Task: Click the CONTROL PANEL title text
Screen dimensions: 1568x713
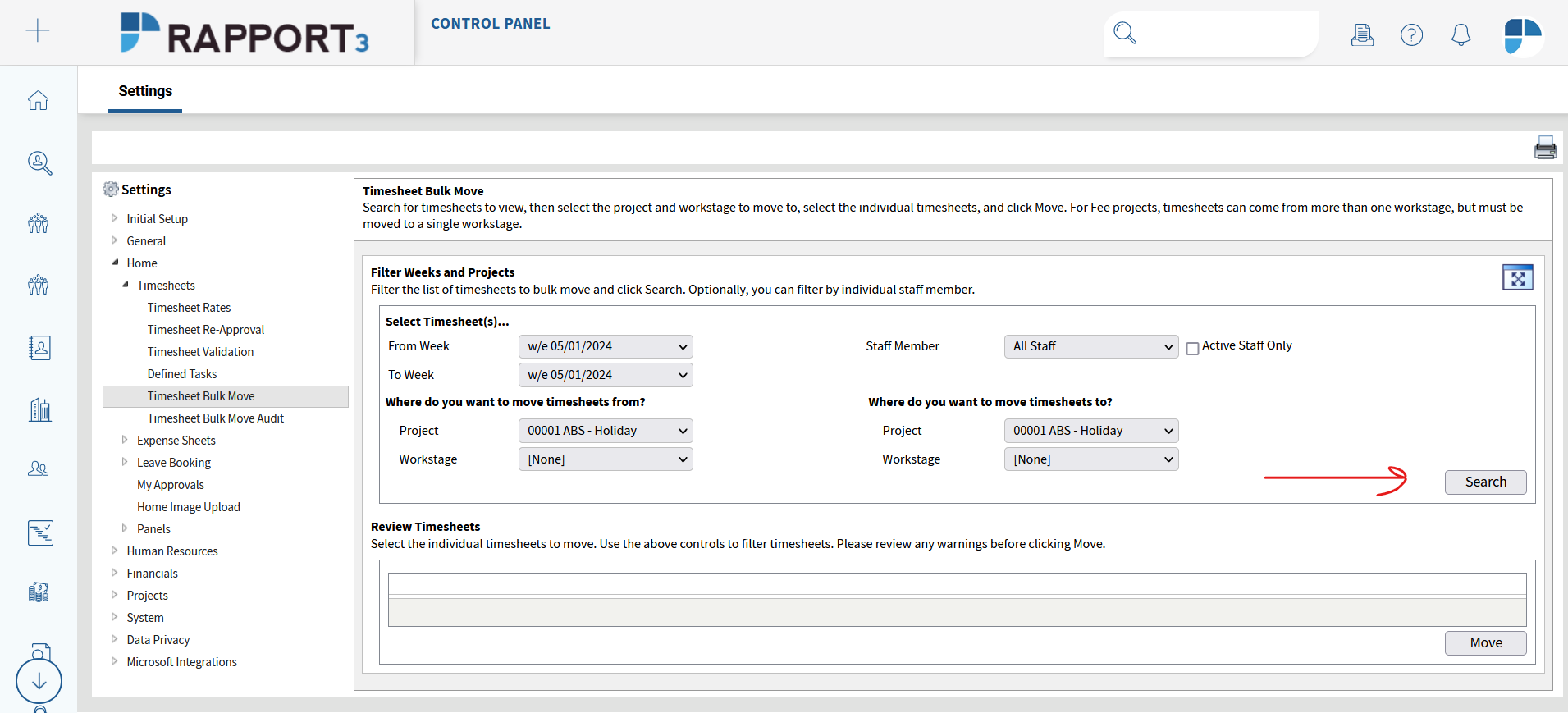Action: pyautogui.click(x=491, y=24)
